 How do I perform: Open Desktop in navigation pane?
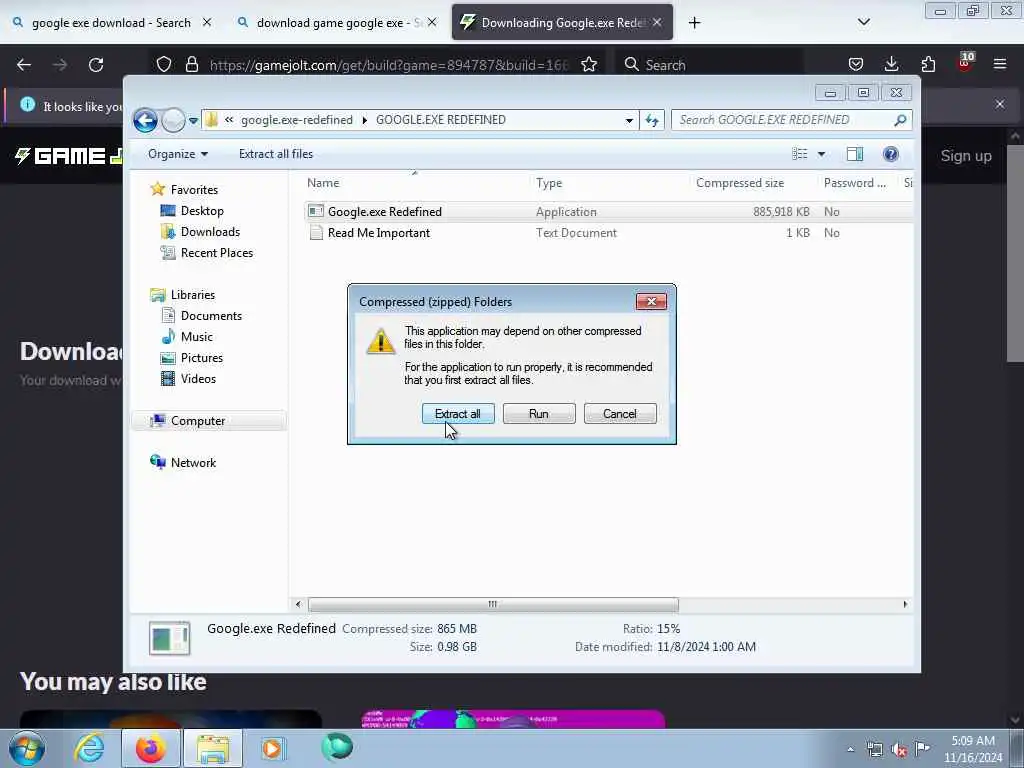point(202,210)
